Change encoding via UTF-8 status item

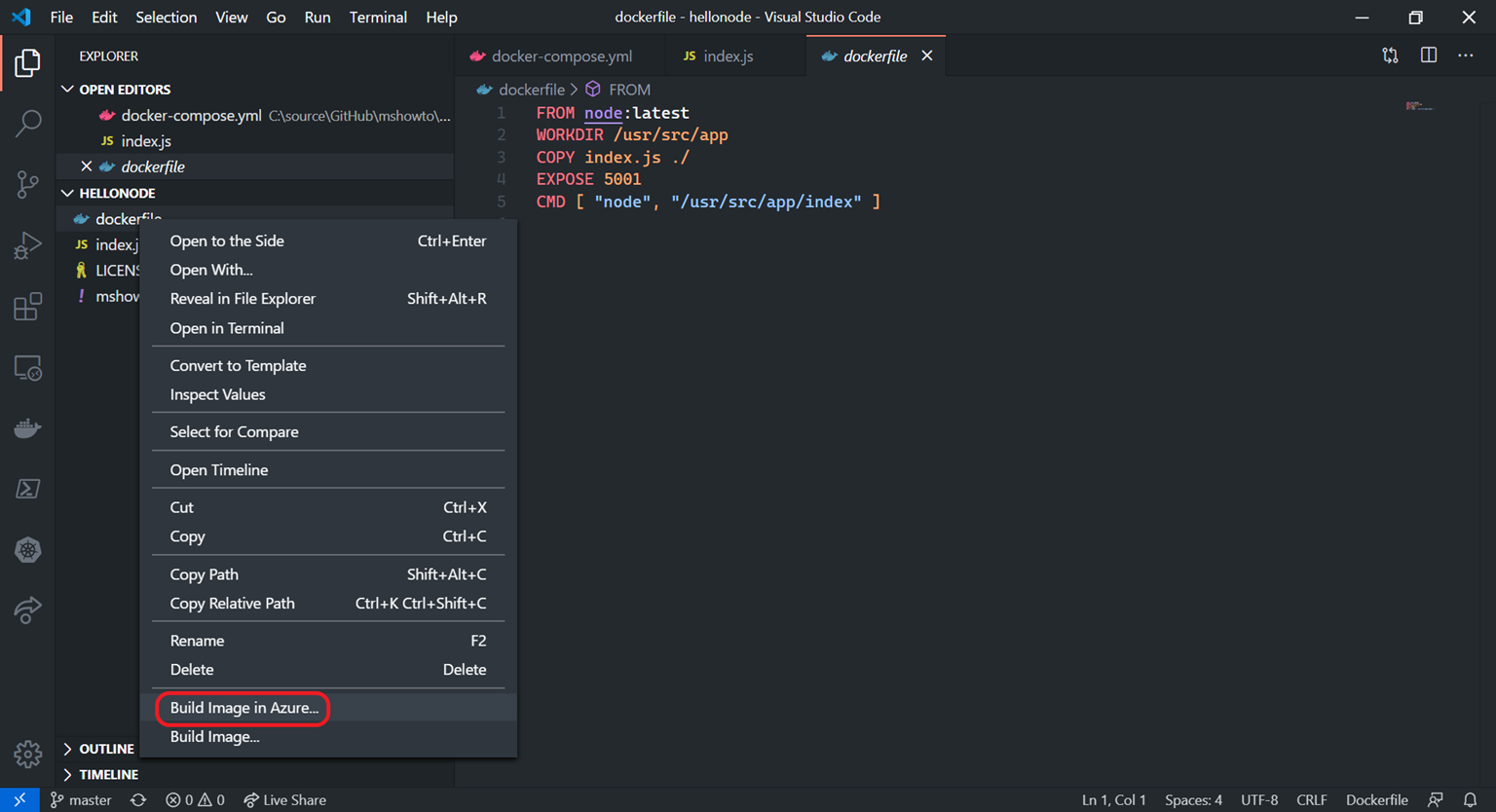click(x=1259, y=799)
